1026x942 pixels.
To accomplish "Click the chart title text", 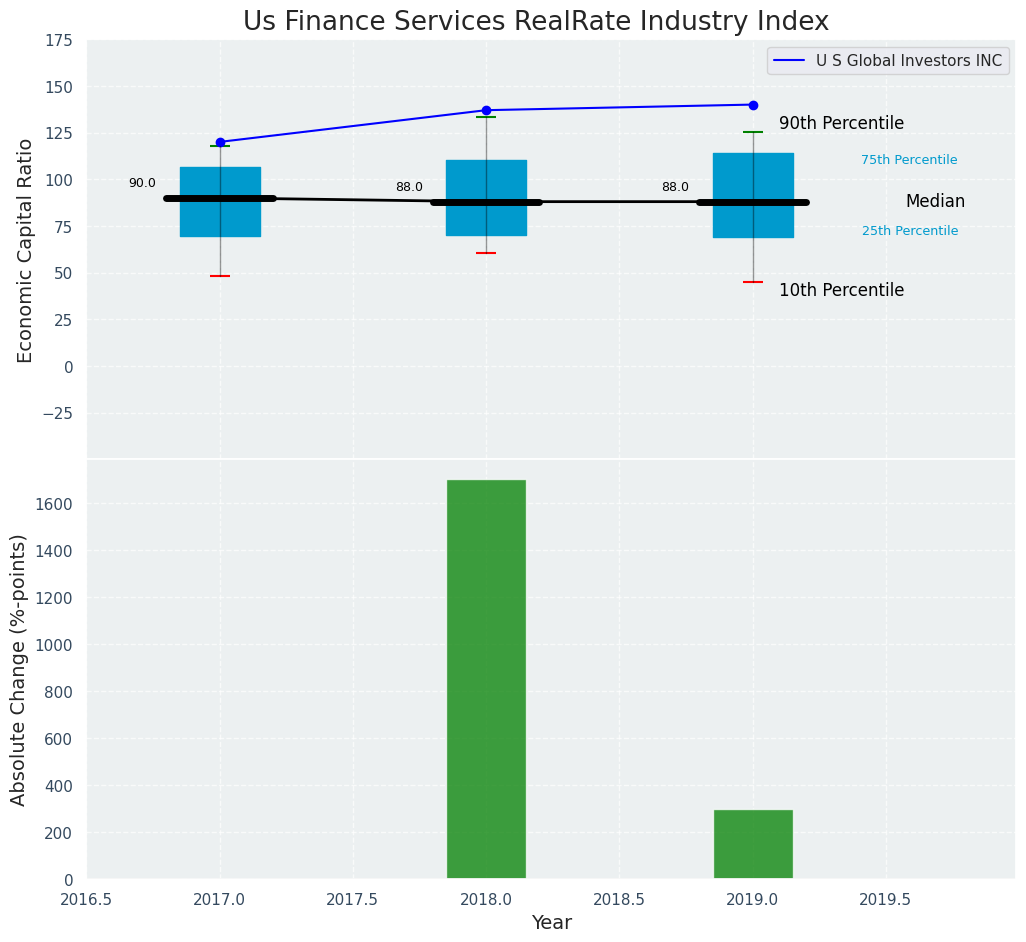I will (536, 22).
